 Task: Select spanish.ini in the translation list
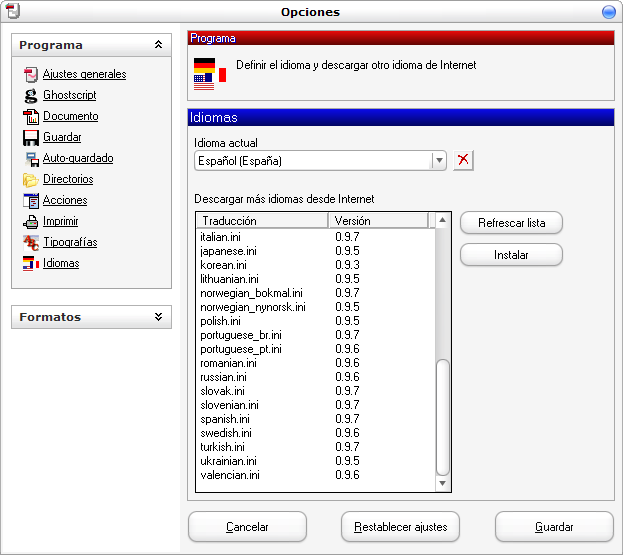pyautogui.click(x=225, y=419)
